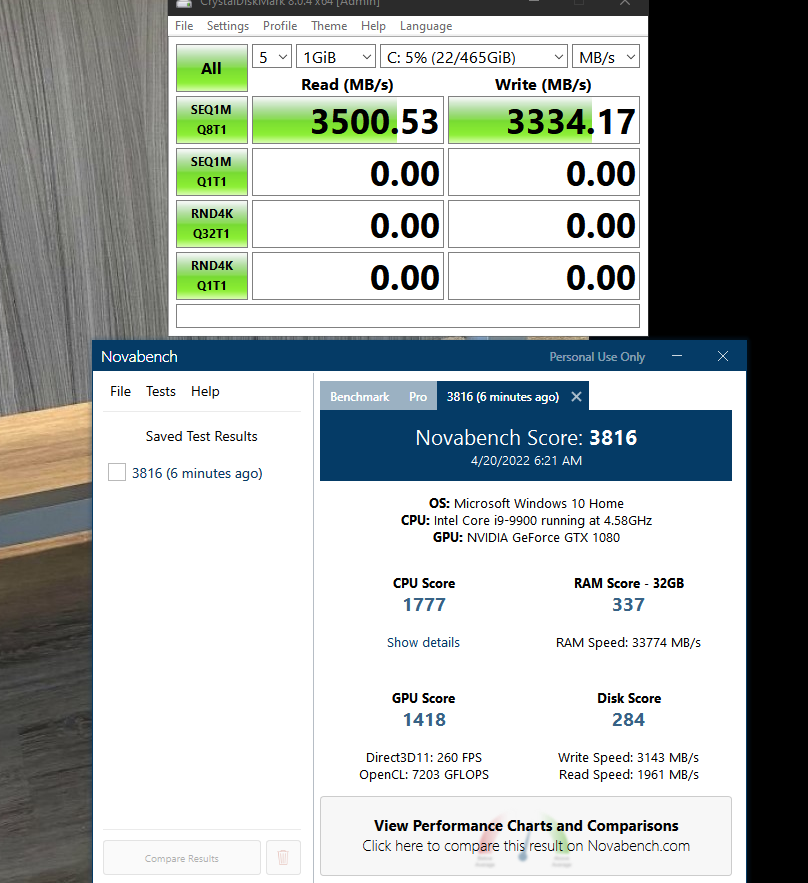Click the empty comment field in CrystalDiskMark
The height and width of the screenshot is (883, 808).
click(408, 316)
